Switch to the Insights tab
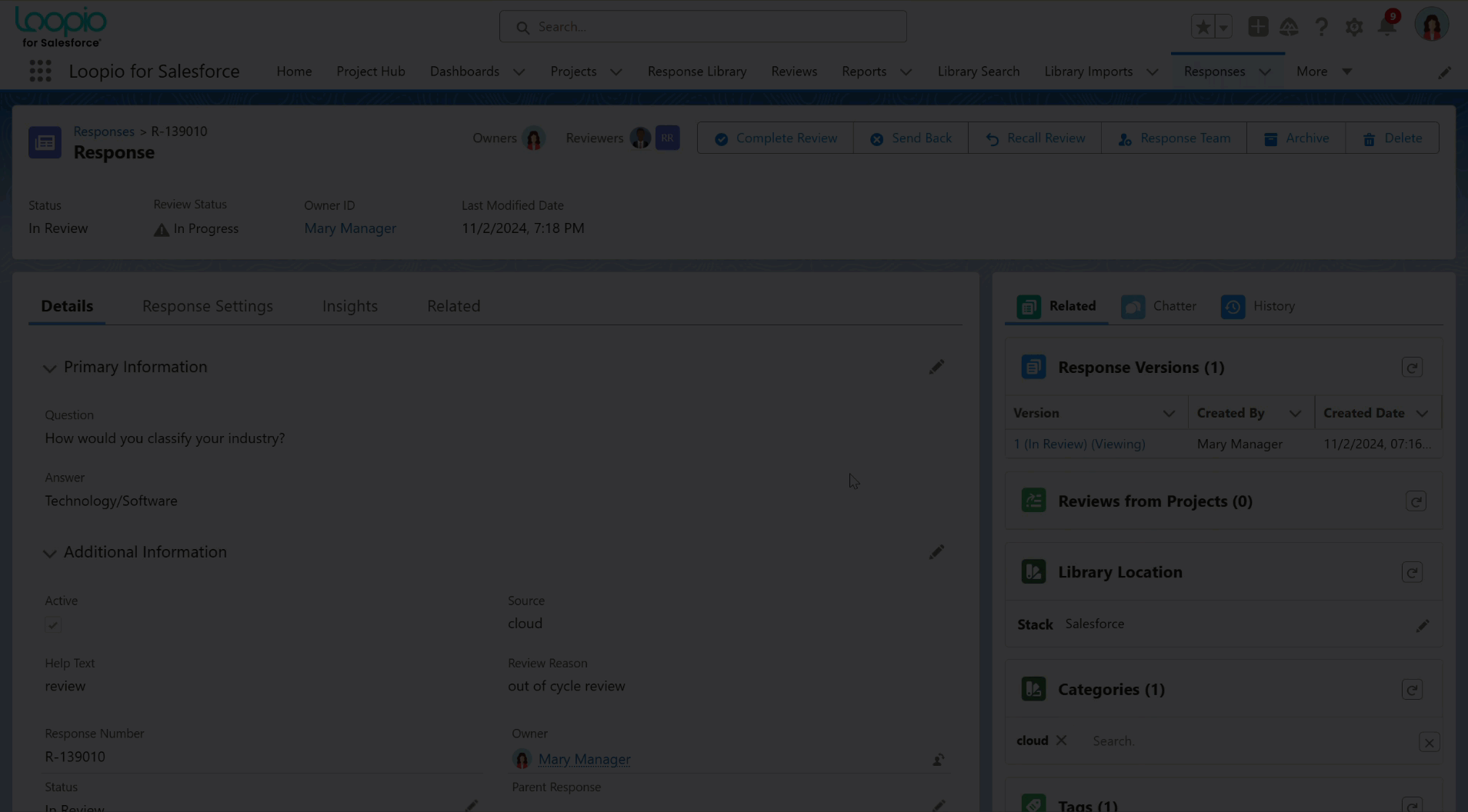The width and height of the screenshot is (1468, 812). point(350,306)
